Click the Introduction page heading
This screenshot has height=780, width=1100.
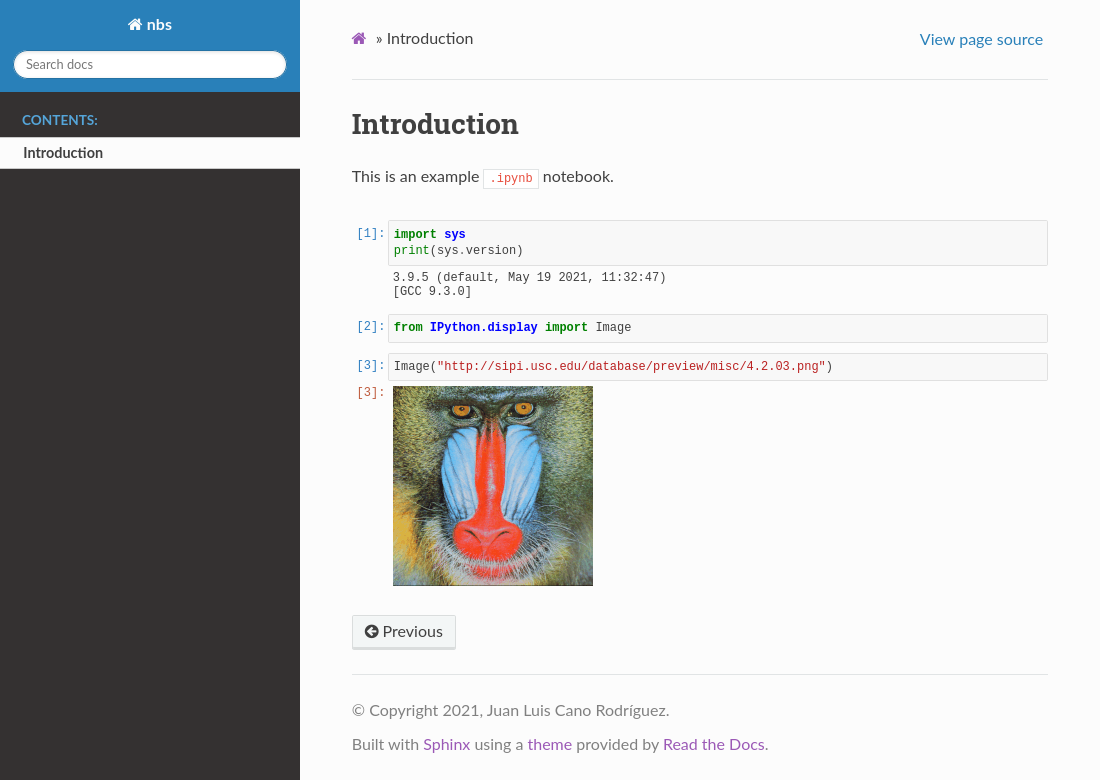tap(435, 125)
